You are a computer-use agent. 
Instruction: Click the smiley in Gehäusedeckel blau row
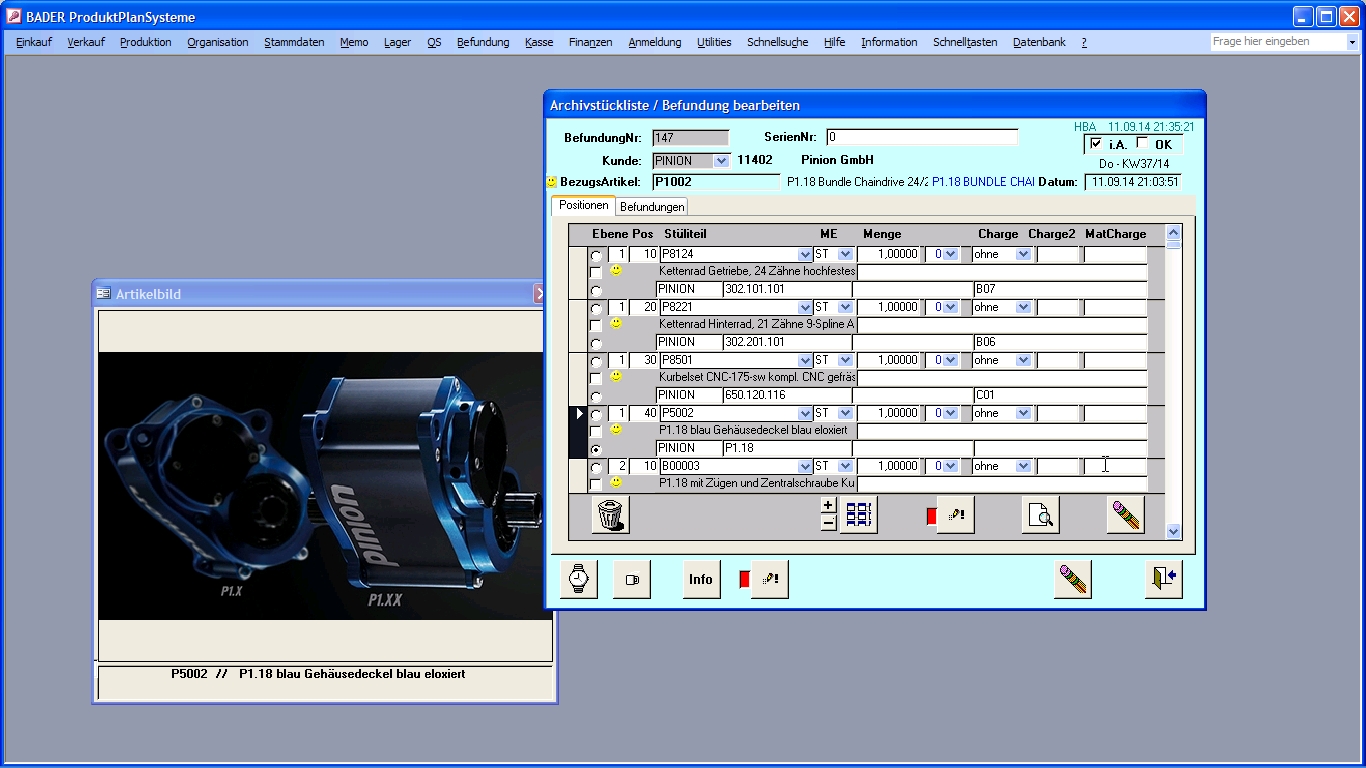(616, 430)
